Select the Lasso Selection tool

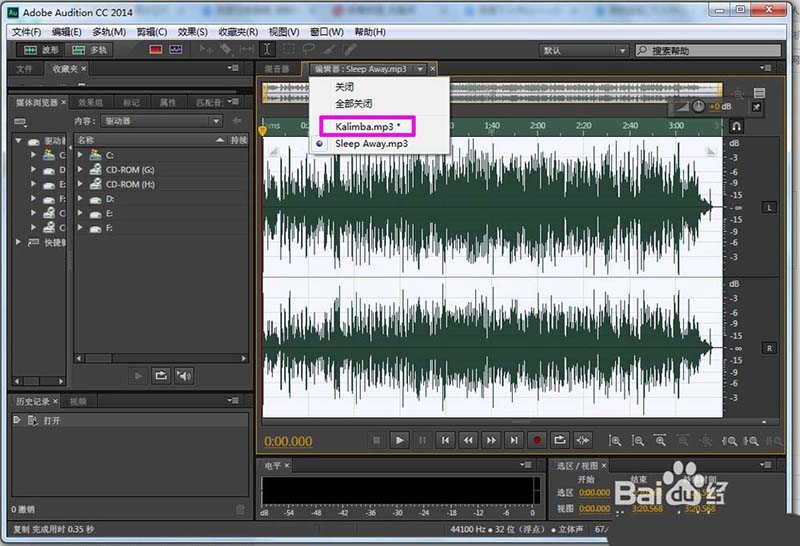point(308,49)
